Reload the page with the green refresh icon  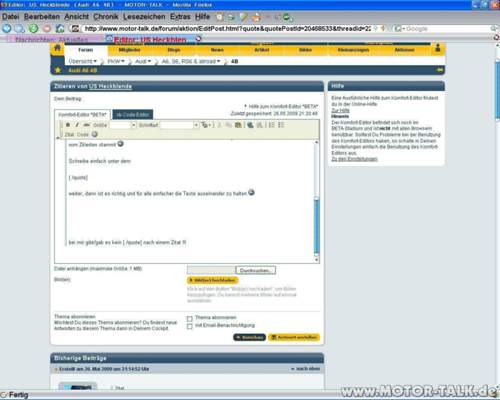click(33, 29)
